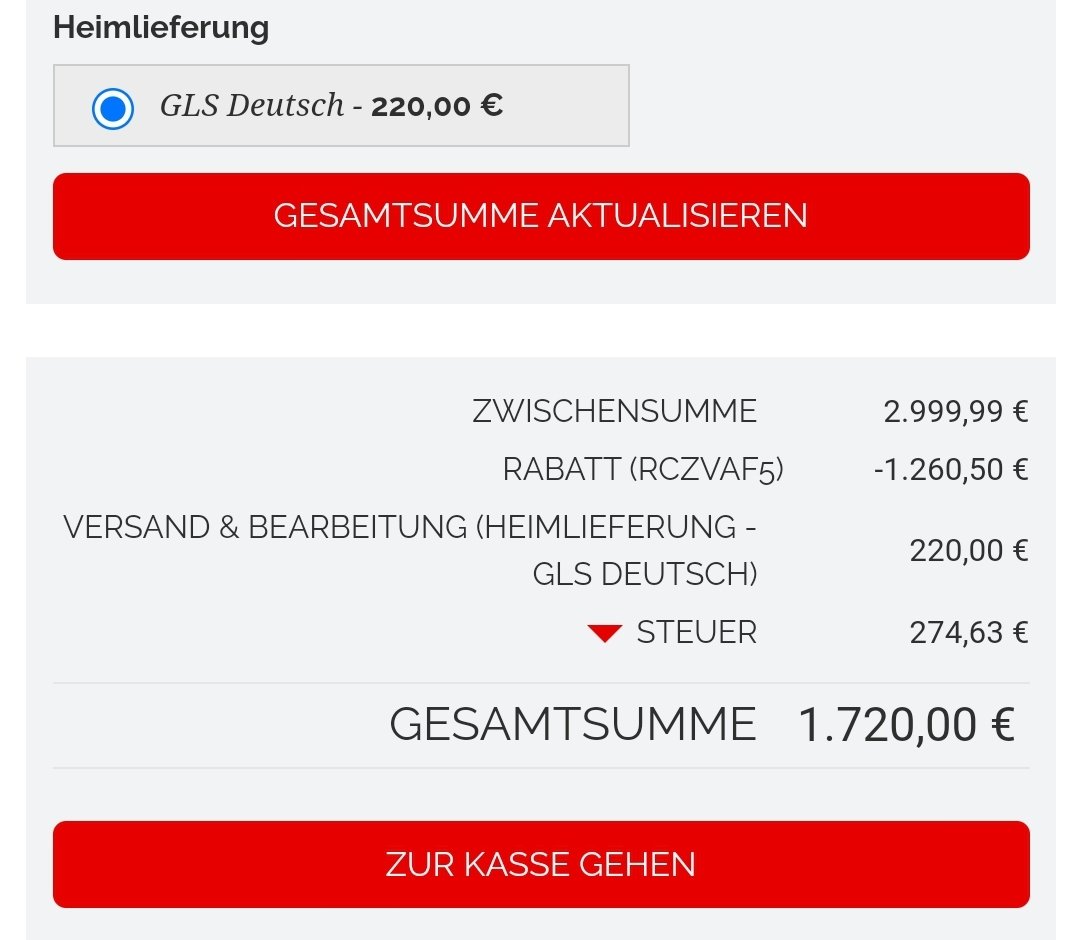1080x940 pixels.
Task: Click the large Gesamtsumme label
Action: click(x=572, y=724)
